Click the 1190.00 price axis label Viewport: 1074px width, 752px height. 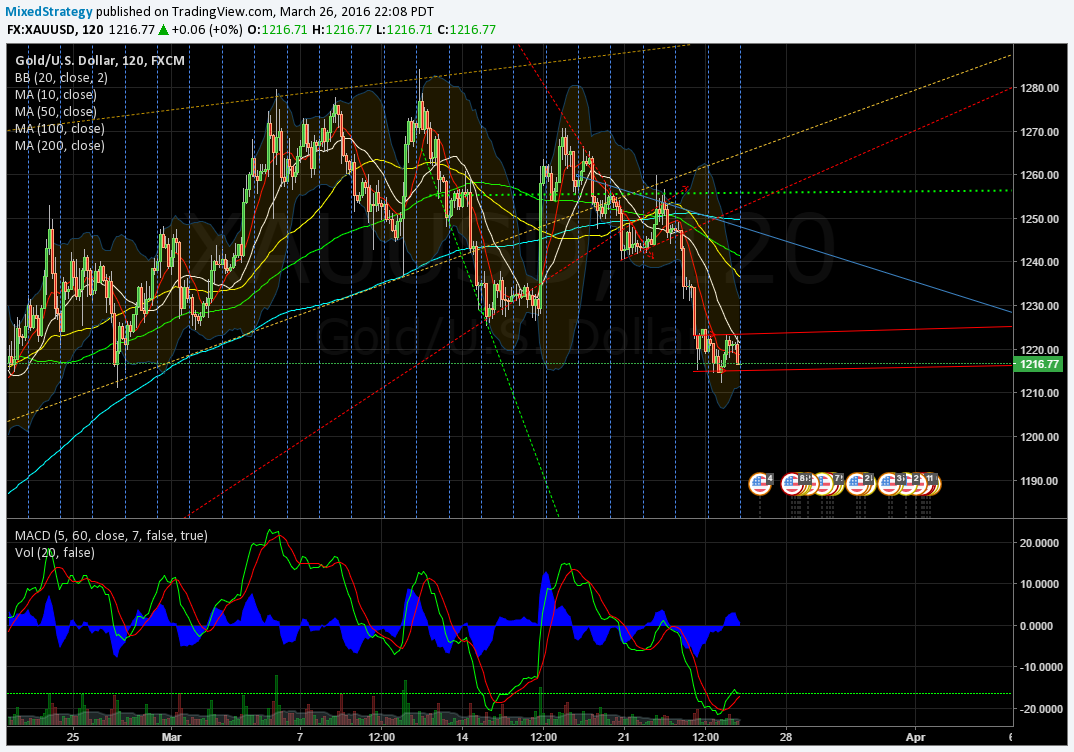coord(1039,481)
